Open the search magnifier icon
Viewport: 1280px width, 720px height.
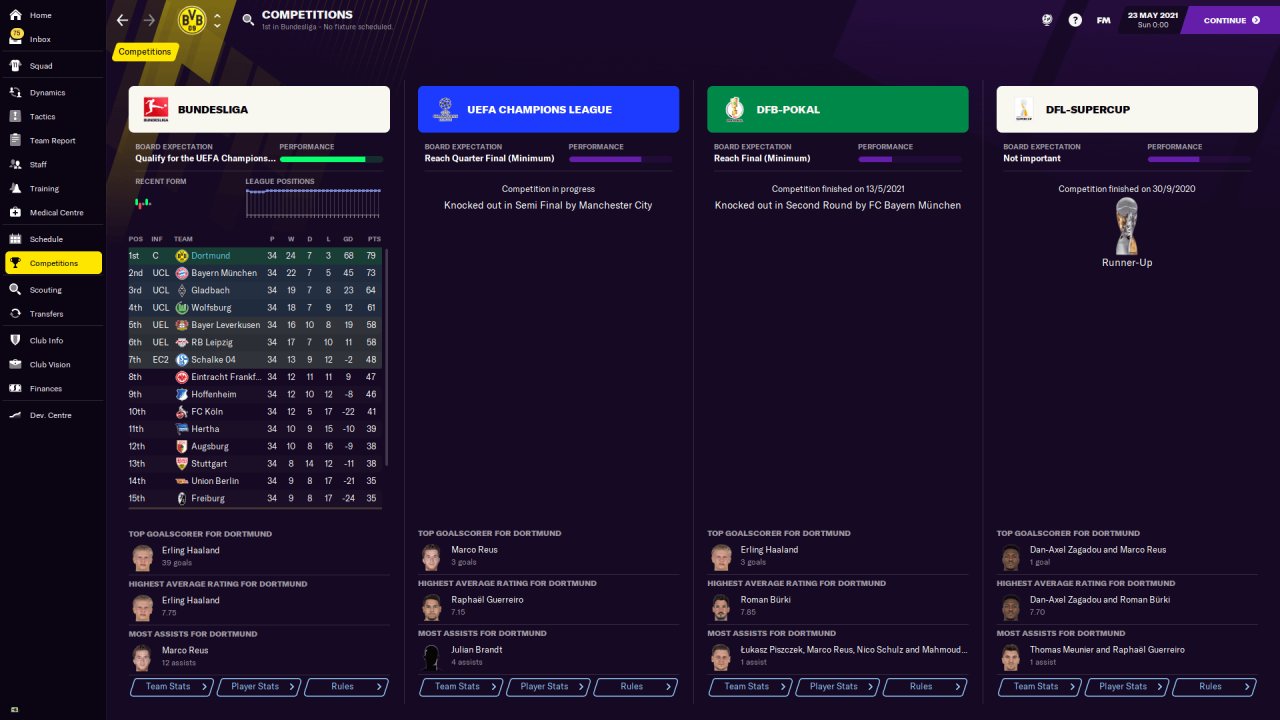tap(248, 19)
